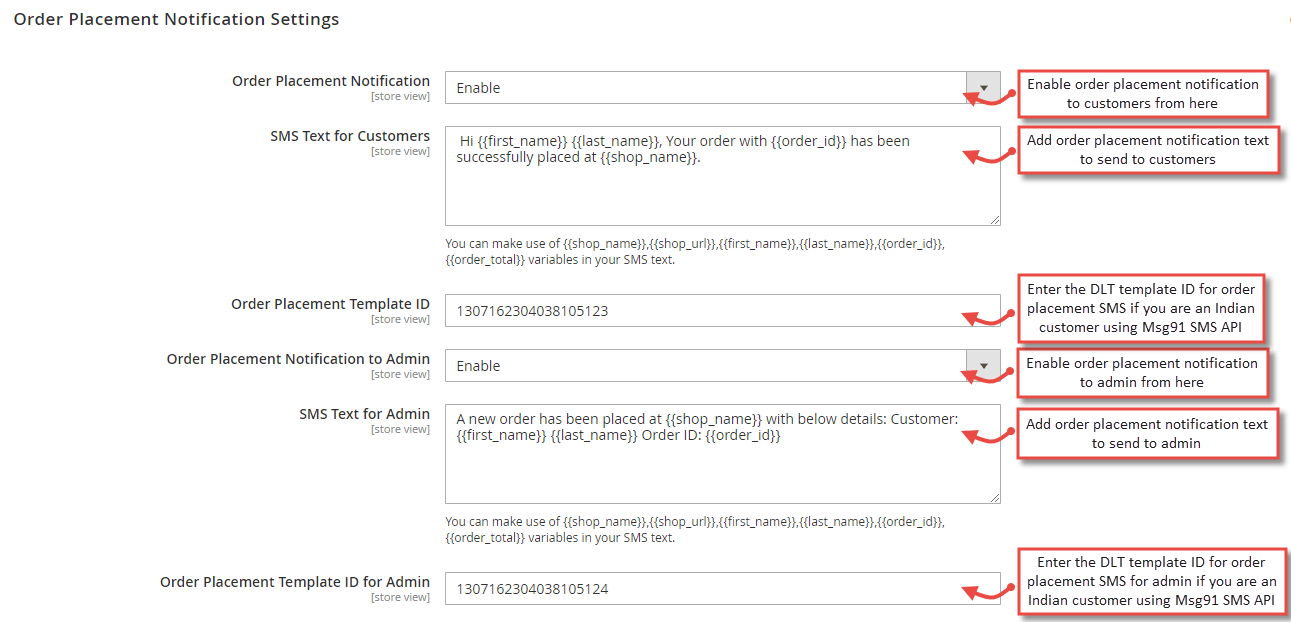Click the Order Placement Notification to Admin label
1291x622 pixels.
[298, 359]
